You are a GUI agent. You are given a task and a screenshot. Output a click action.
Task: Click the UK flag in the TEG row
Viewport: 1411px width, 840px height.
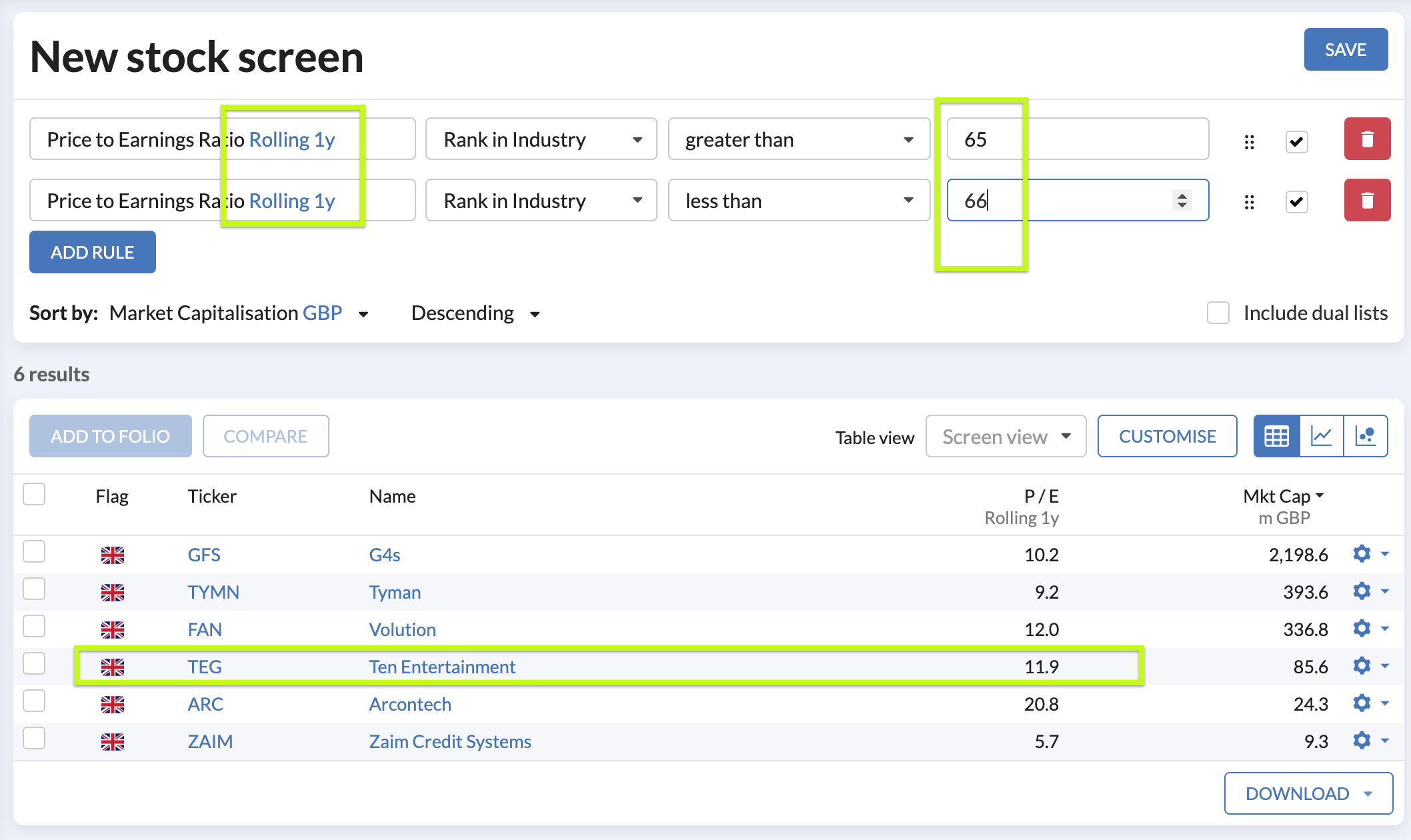pos(113,667)
